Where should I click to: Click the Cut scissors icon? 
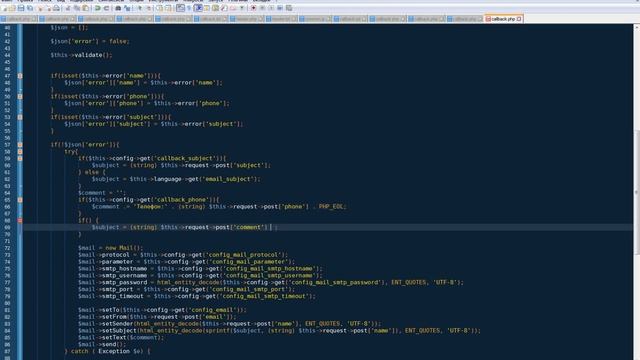click(x=68, y=8)
